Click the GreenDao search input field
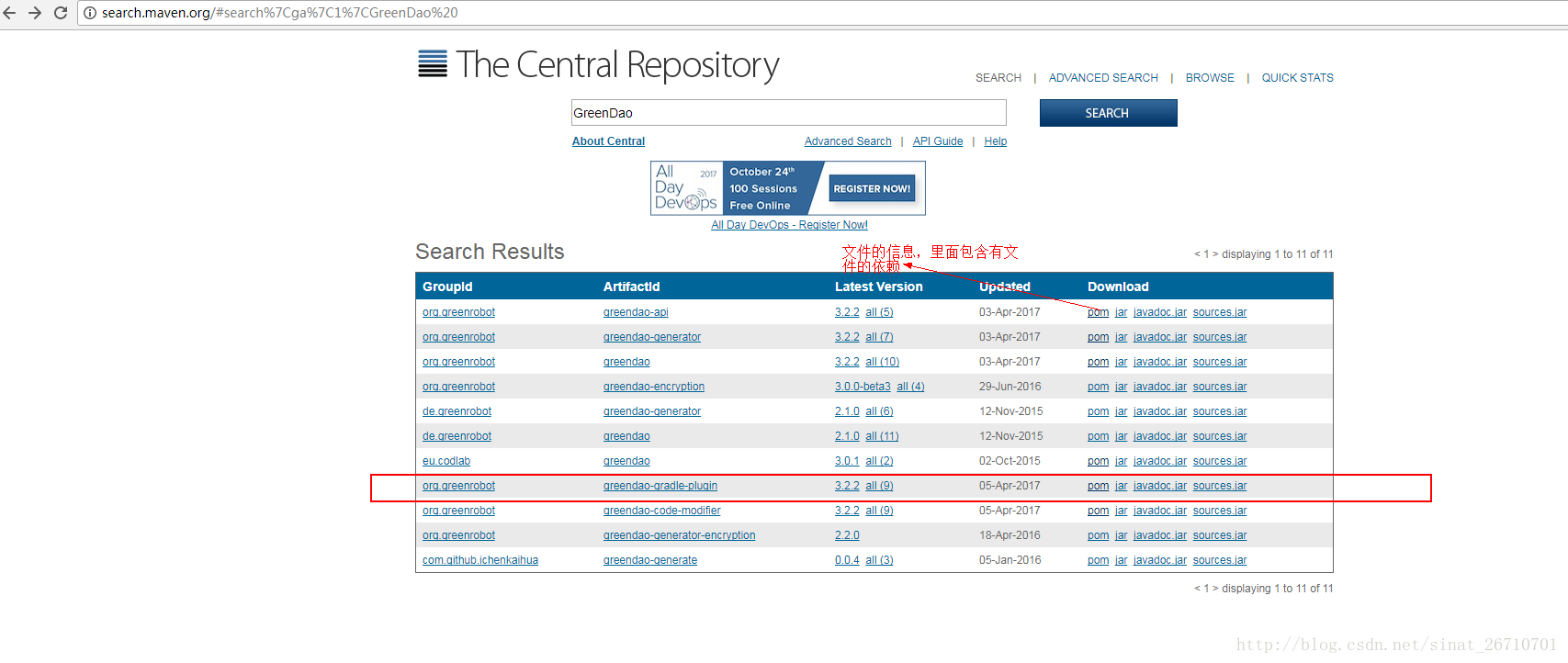 point(788,113)
